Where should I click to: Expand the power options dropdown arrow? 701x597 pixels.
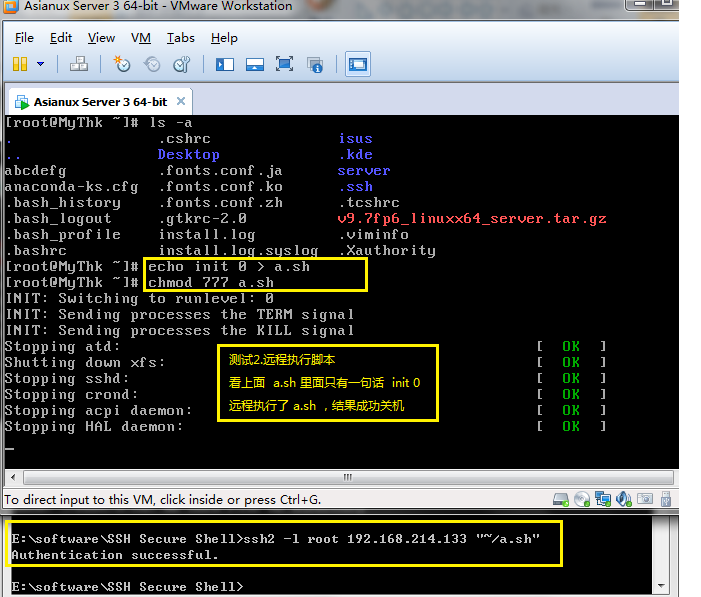(x=41, y=64)
